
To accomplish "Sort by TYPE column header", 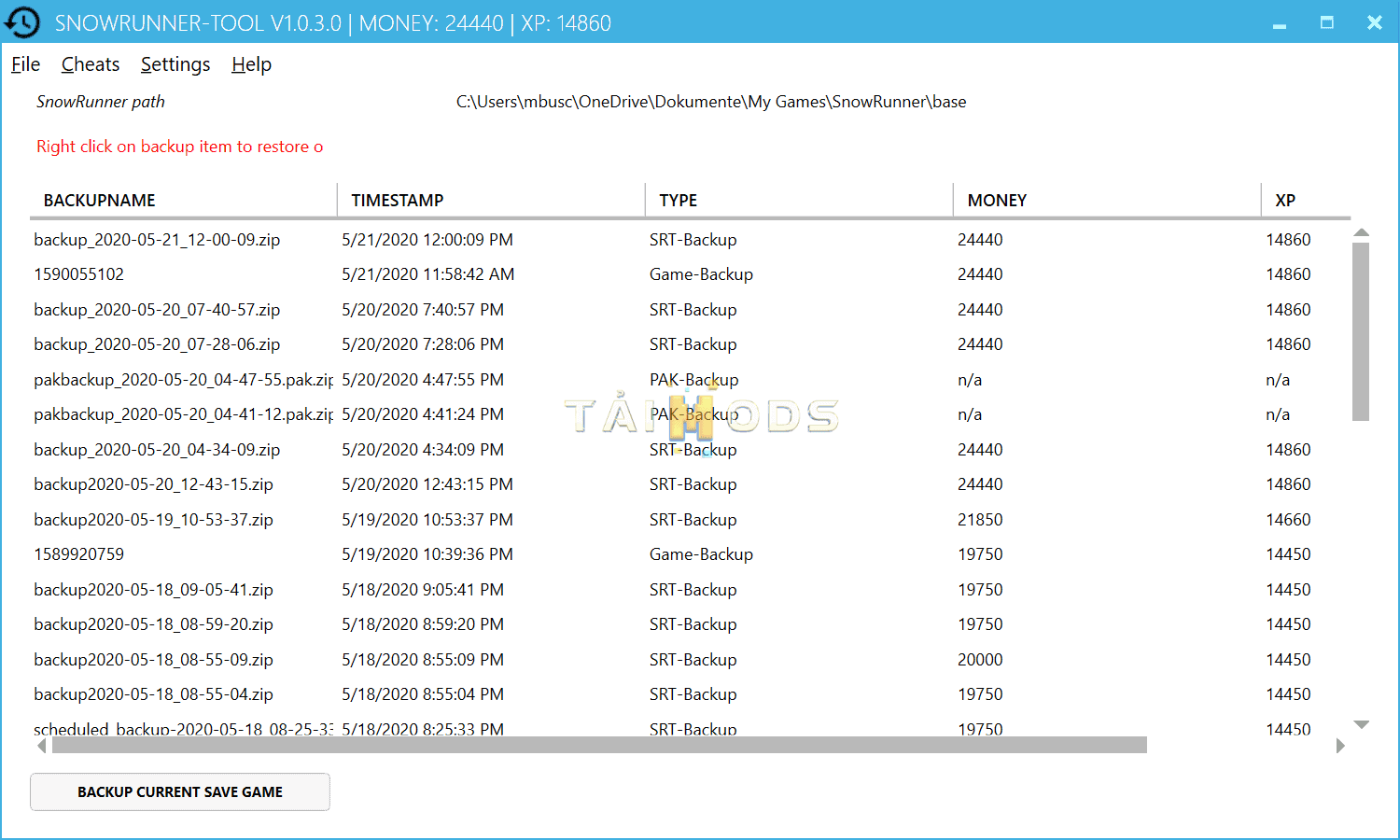I will click(x=799, y=201).
